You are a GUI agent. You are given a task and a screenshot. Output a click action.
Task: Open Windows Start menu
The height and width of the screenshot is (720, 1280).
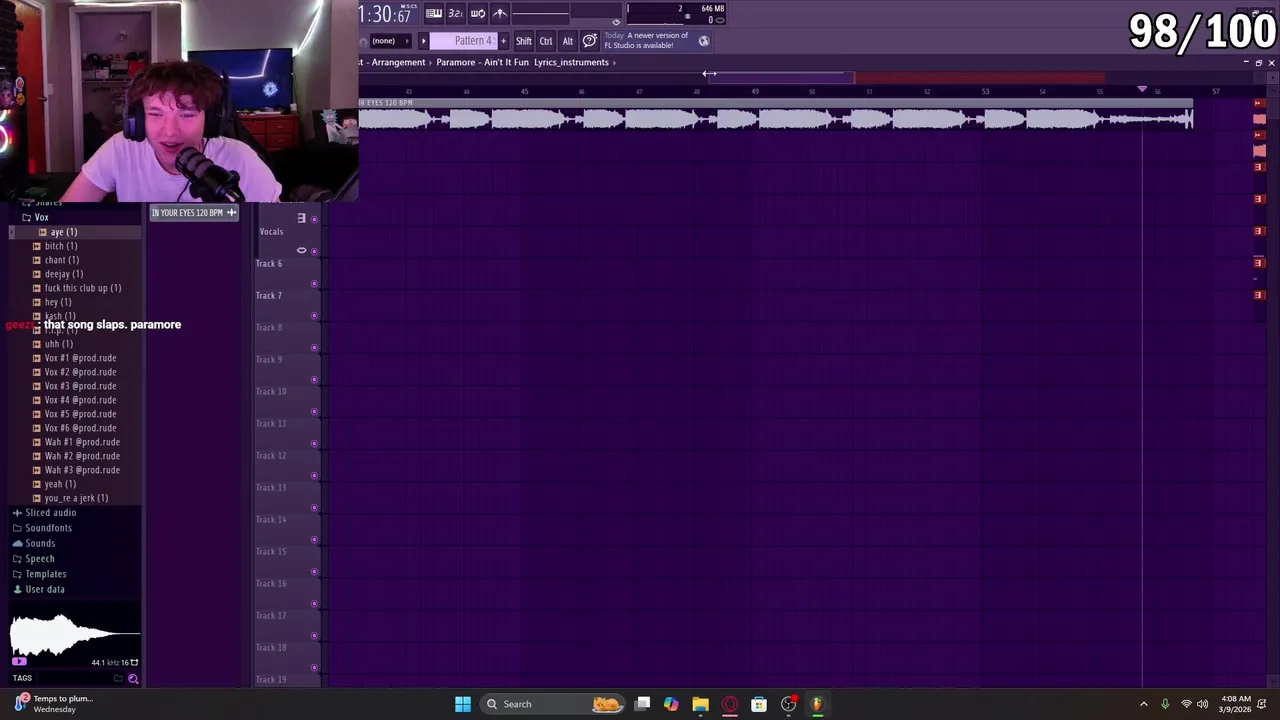click(463, 704)
